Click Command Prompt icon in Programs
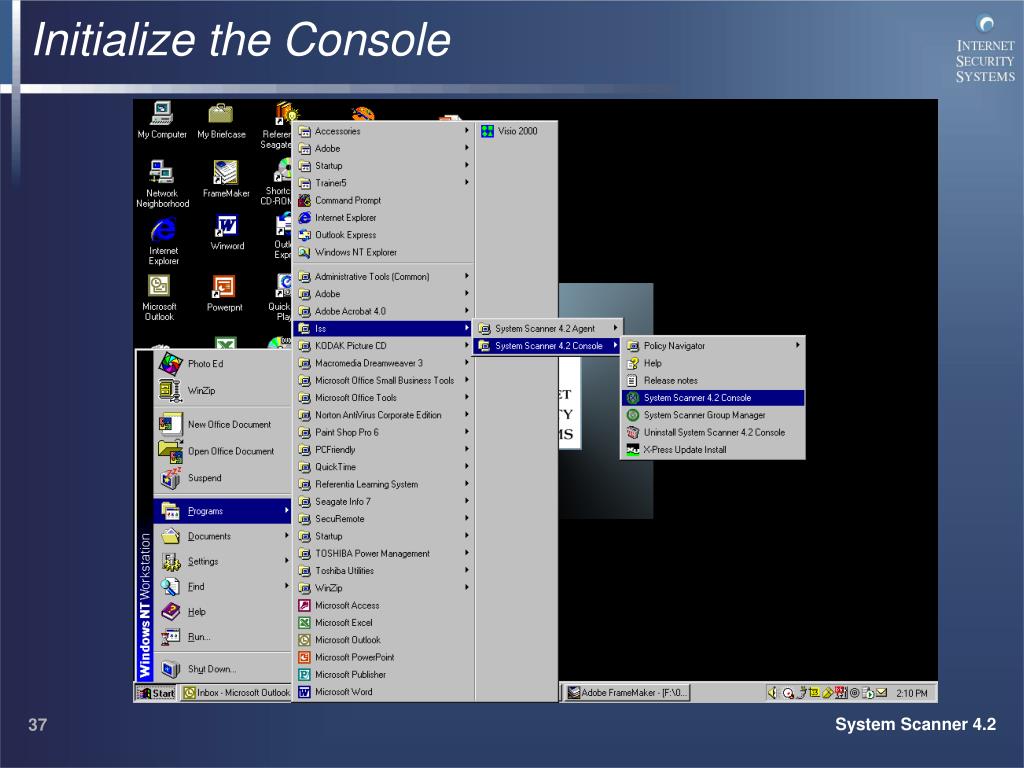The height and width of the screenshot is (768, 1024). (x=304, y=200)
